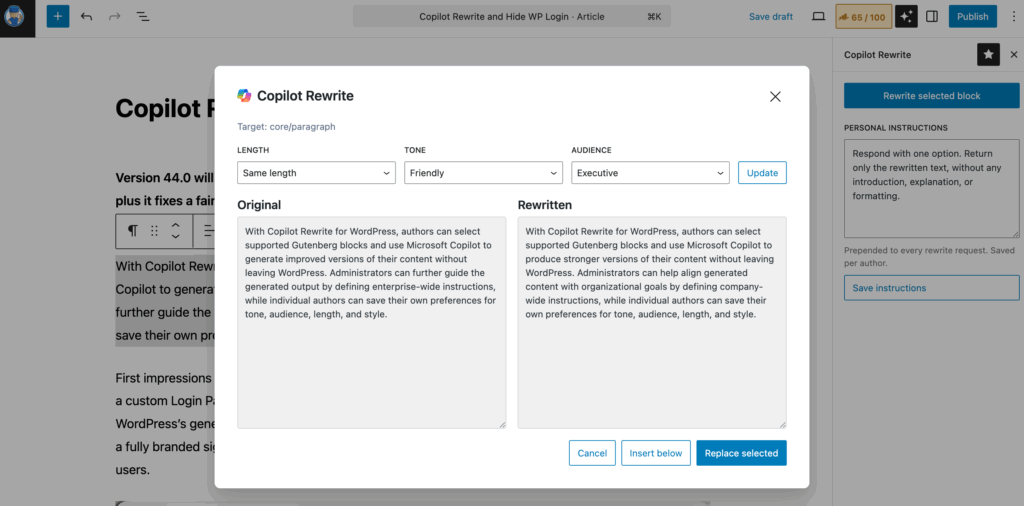Click the 'Target: core/paragraph' label
1024x506 pixels.
pyautogui.click(x=286, y=127)
